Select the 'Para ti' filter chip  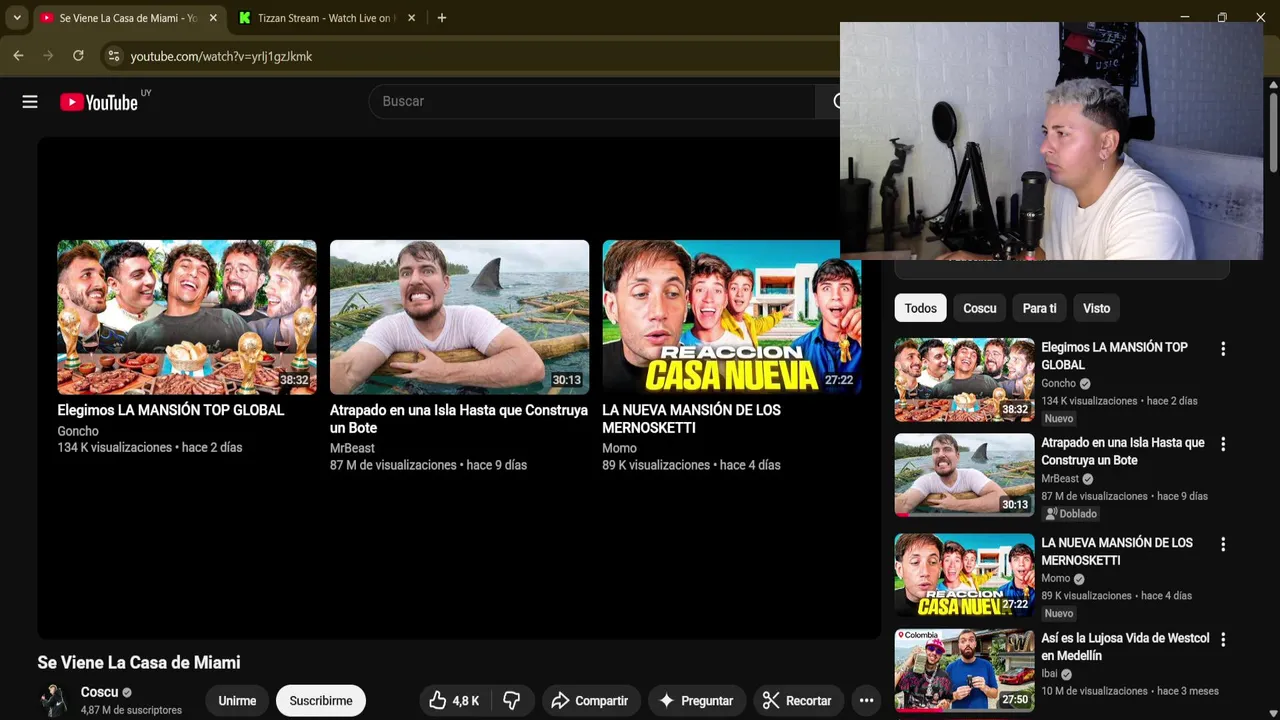pos(1039,308)
